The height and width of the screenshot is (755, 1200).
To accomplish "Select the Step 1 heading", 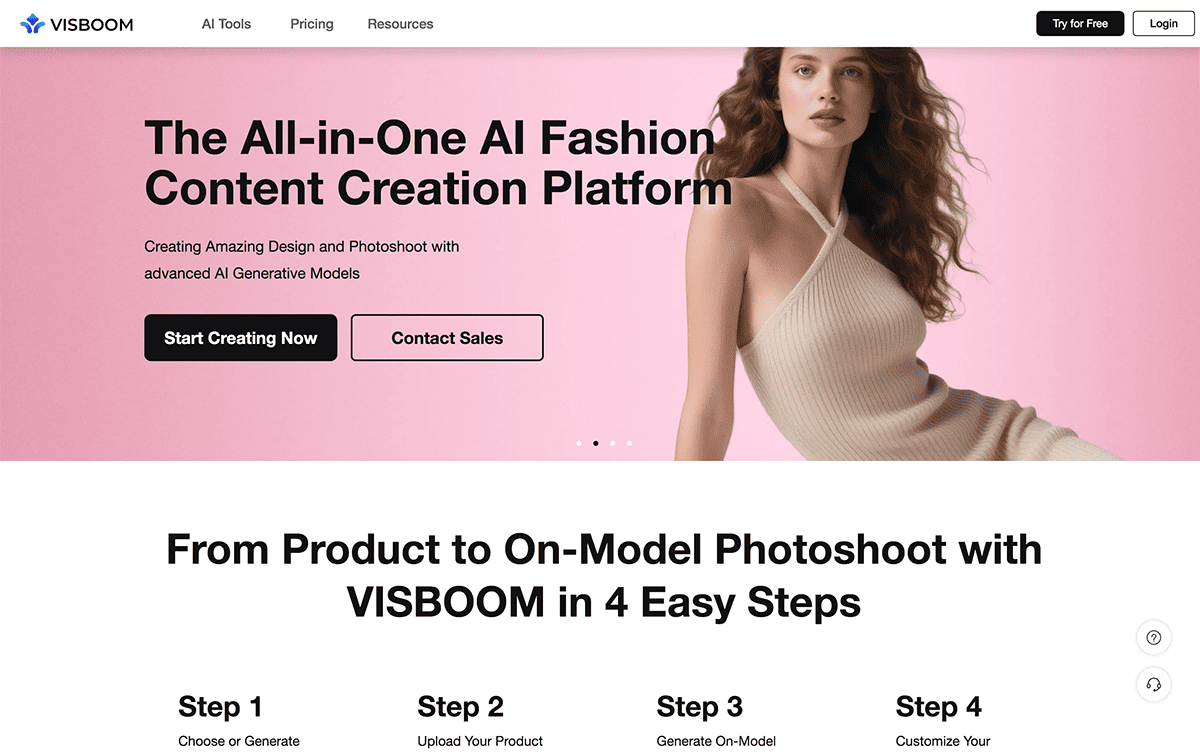I will pyautogui.click(x=220, y=707).
